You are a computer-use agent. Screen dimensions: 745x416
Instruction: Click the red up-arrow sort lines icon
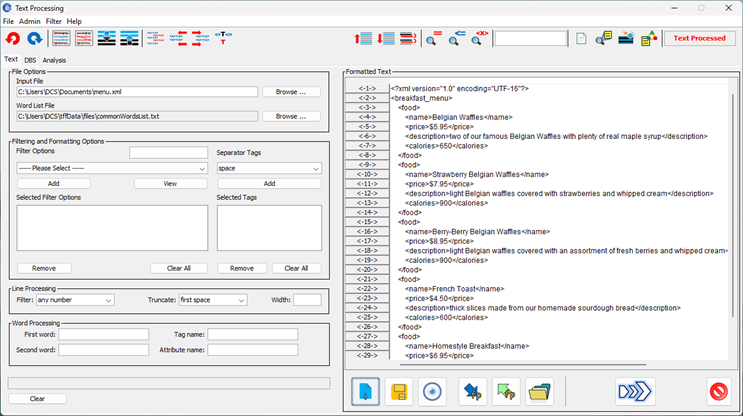(363, 38)
